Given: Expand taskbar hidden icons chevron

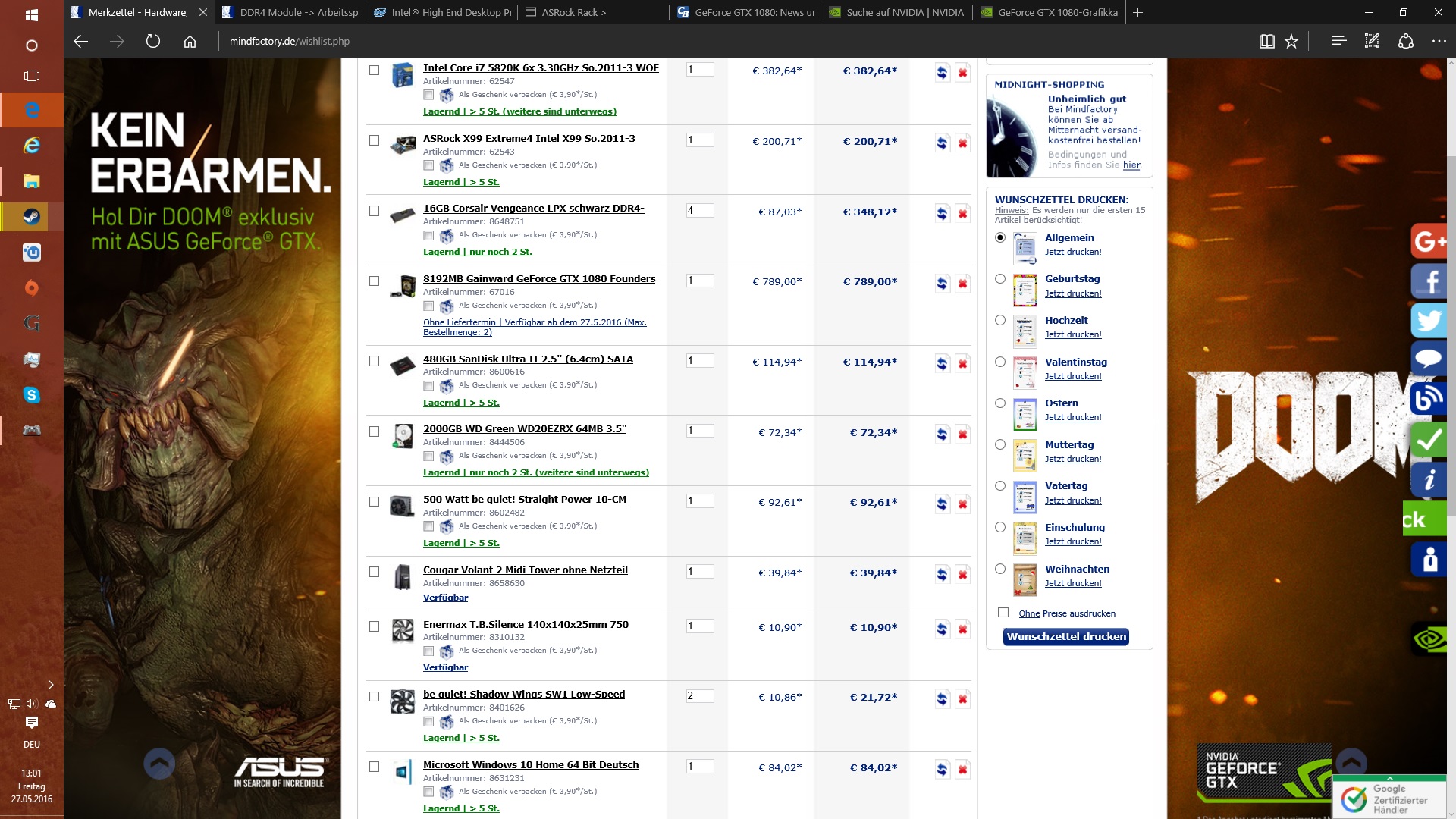Looking at the screenshot, I should click(51, 685).
